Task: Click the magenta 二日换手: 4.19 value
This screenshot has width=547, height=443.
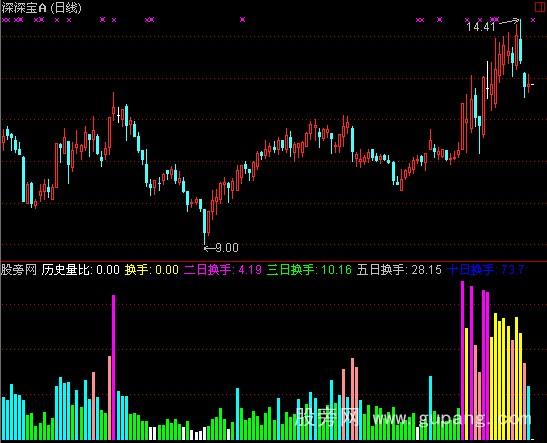Action: (223, 270)
